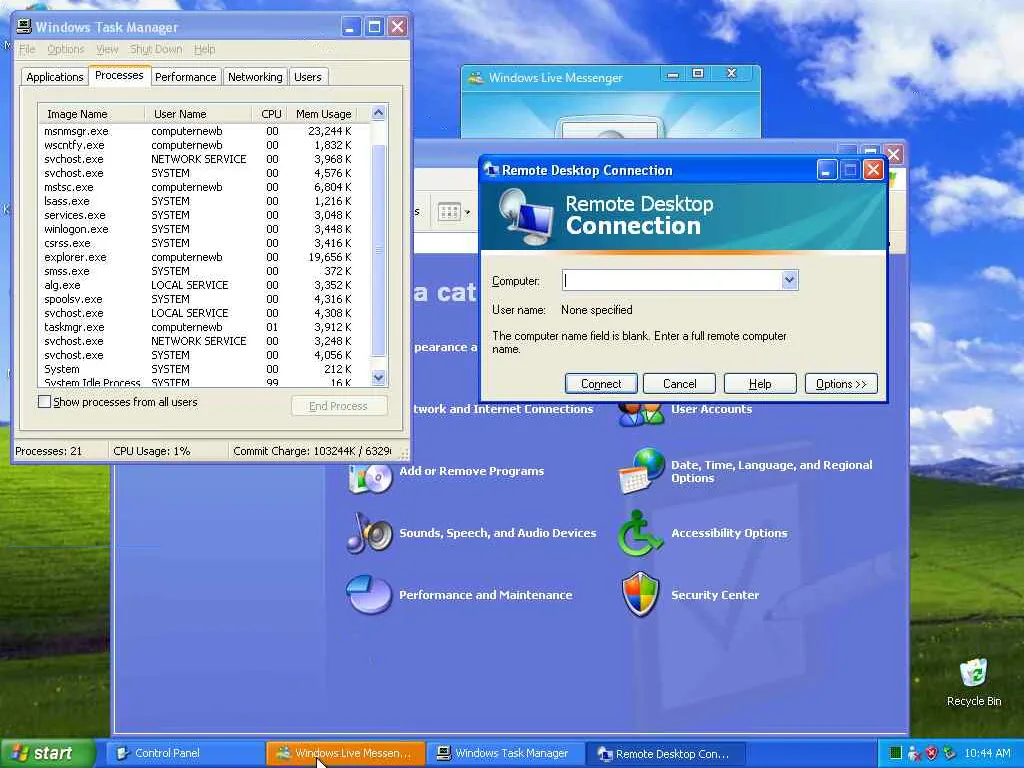Switch to the Networking tab
Screen dimensions: 1024x768
255,77
